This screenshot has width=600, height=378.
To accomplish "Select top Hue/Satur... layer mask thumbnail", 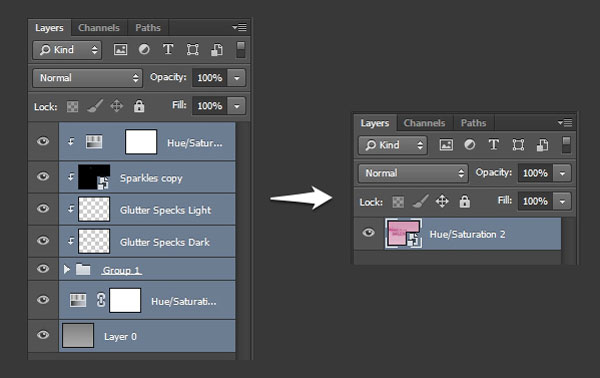I will [x=141, y=142].
